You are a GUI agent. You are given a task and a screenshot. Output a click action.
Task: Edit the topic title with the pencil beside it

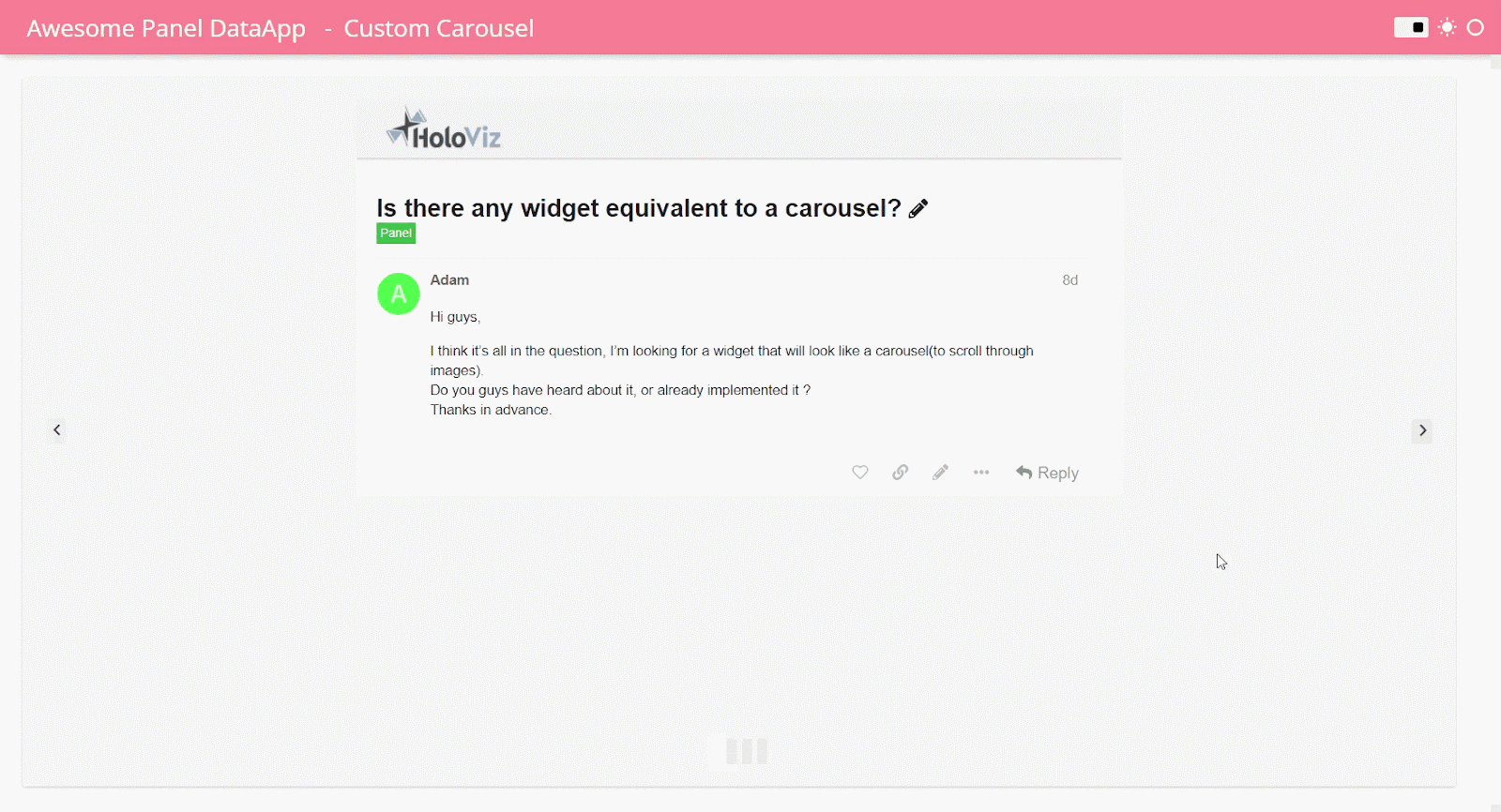918,208
